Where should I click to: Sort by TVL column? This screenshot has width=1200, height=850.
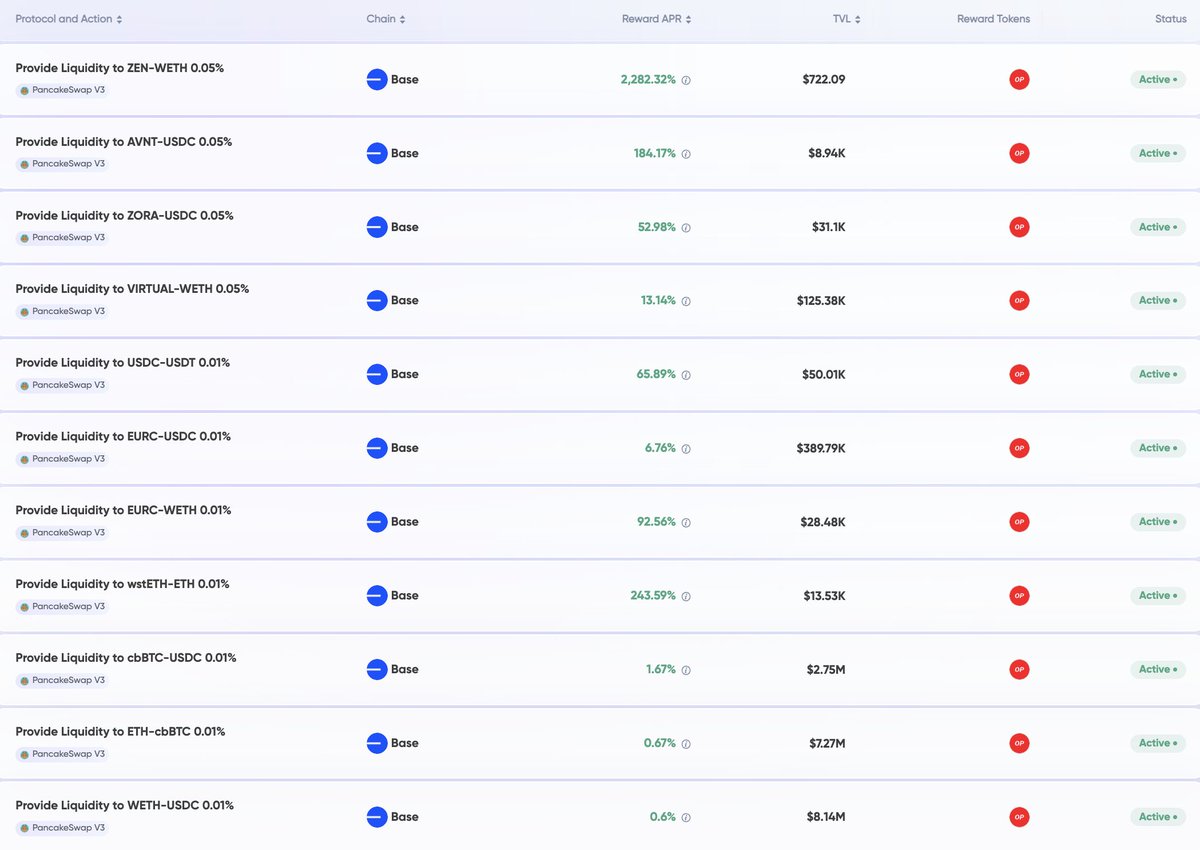846,19
